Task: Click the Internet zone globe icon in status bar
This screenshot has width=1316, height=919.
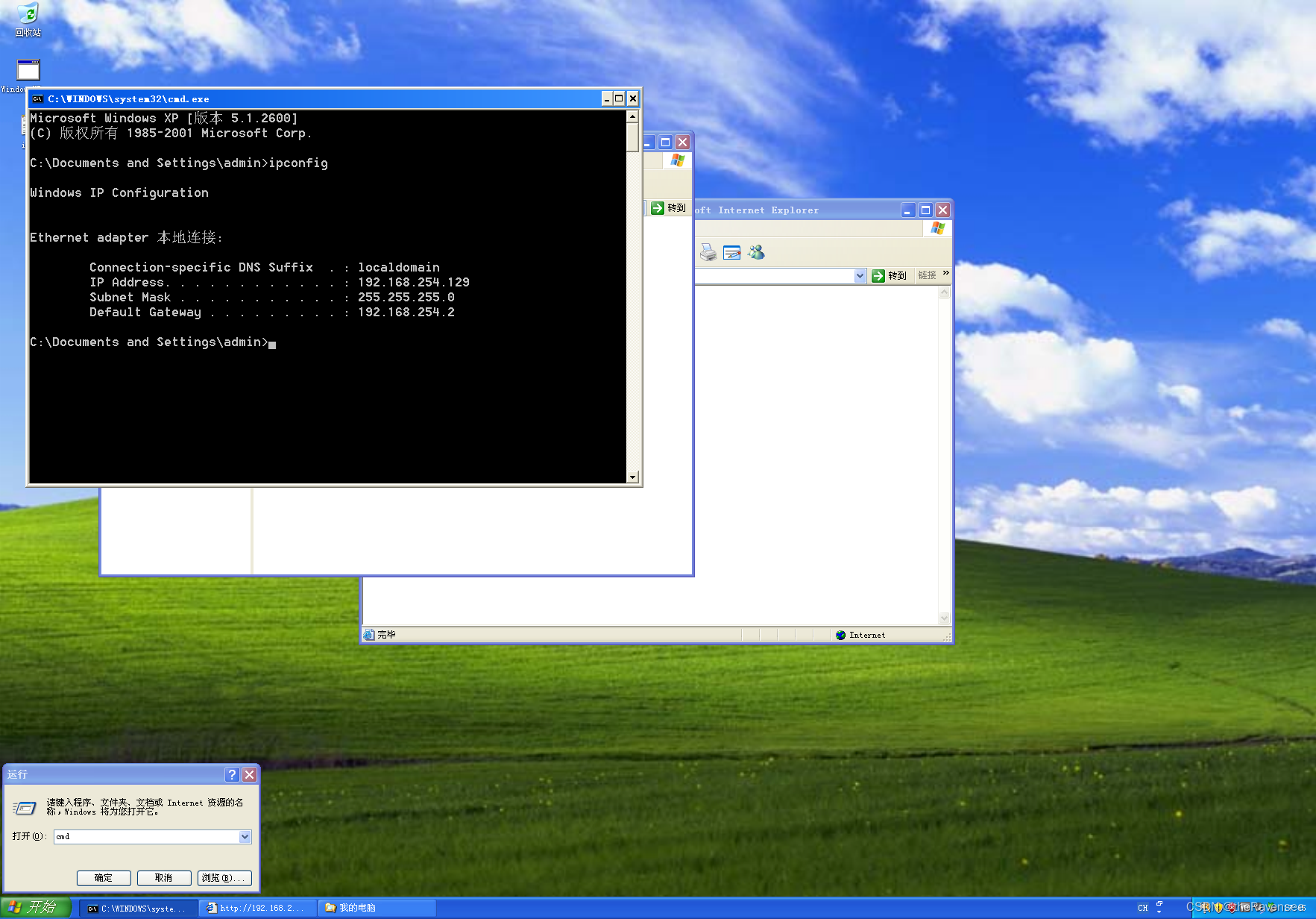Action: pyautogui.click(x=840, y=636)
